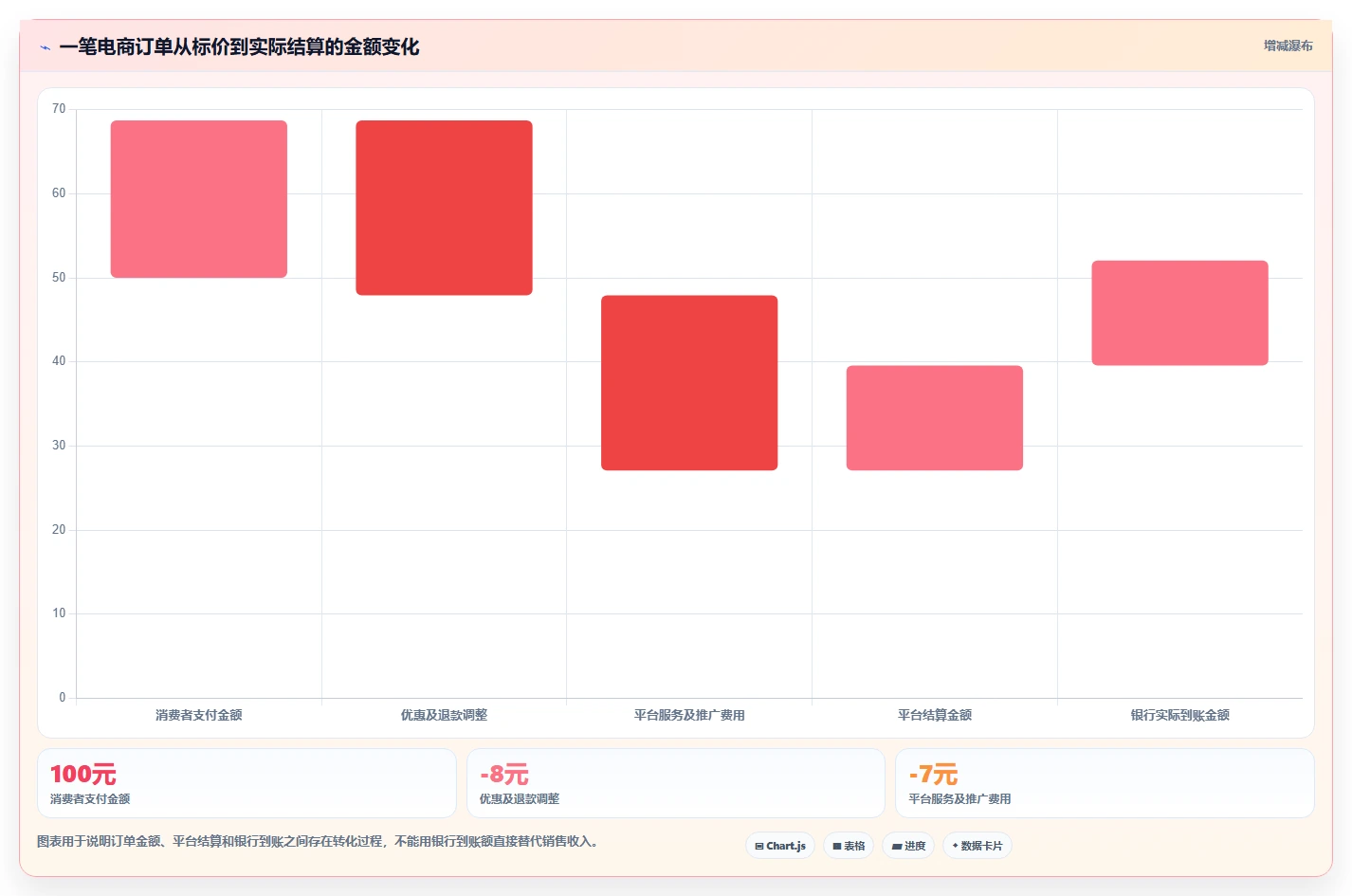The width and height of the screenshot is (1352, 896).
Task: Click the y-axis tick label 30
Action: click(x=59, y=446)
